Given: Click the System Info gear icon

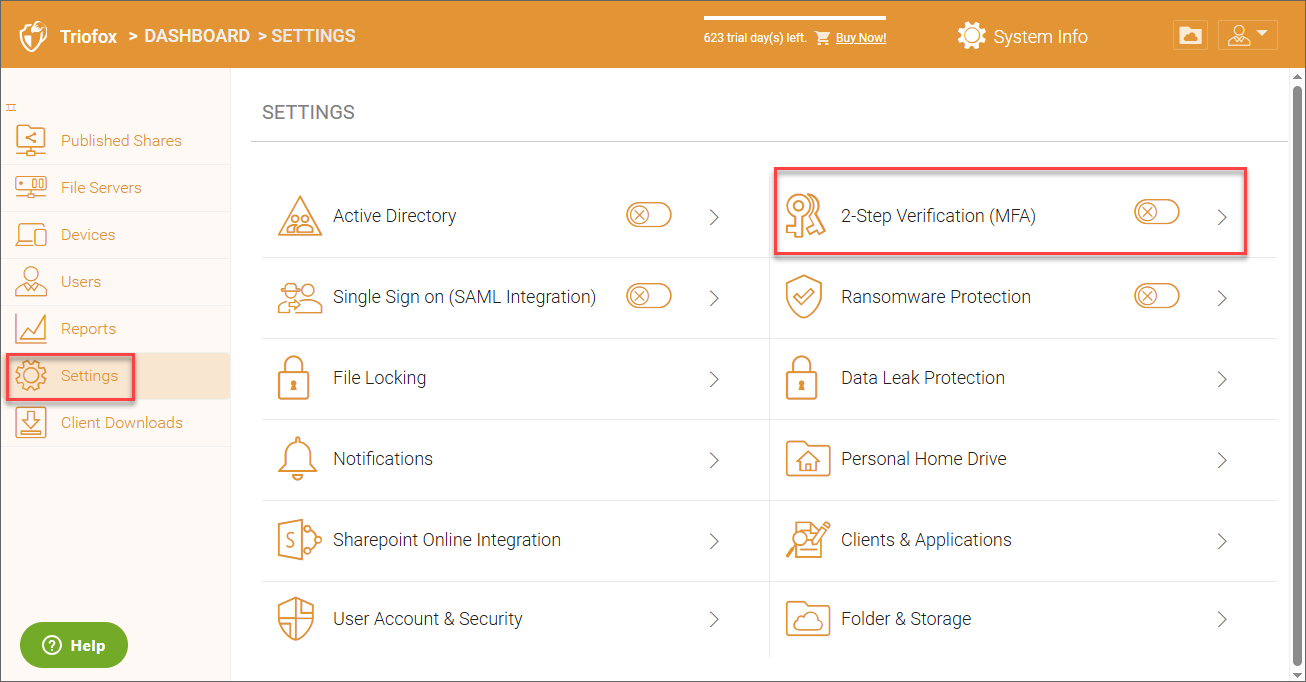Looking at the screenshot, I should coord(971,36).
